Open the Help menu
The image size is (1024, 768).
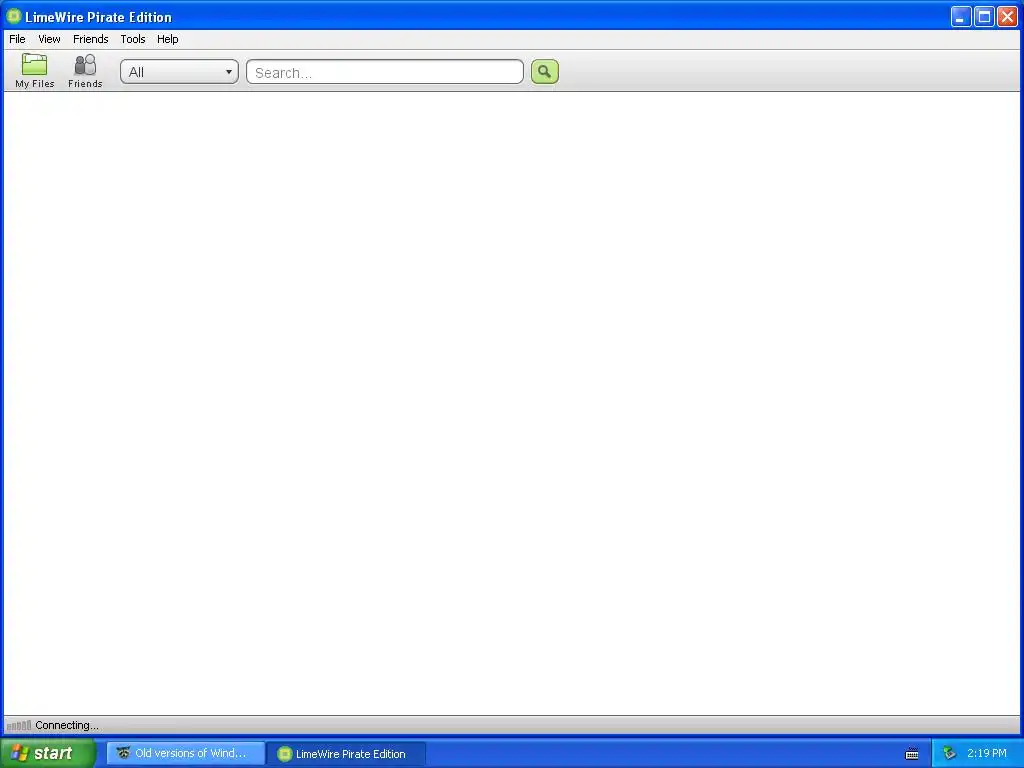(168, 39)
